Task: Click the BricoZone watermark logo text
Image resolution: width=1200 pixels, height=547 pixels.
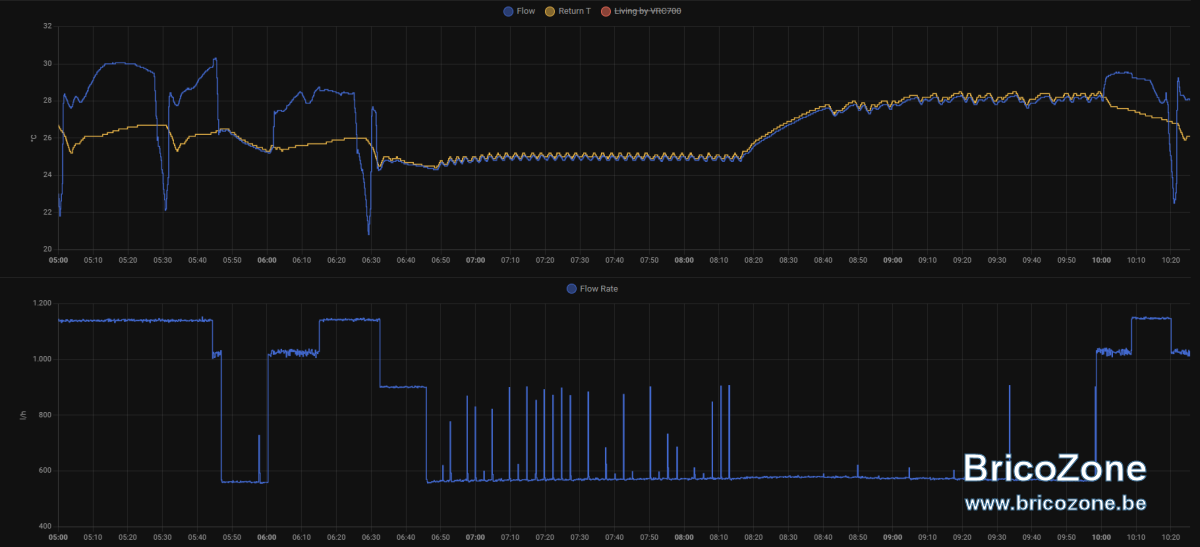Action: point(1055,468)
